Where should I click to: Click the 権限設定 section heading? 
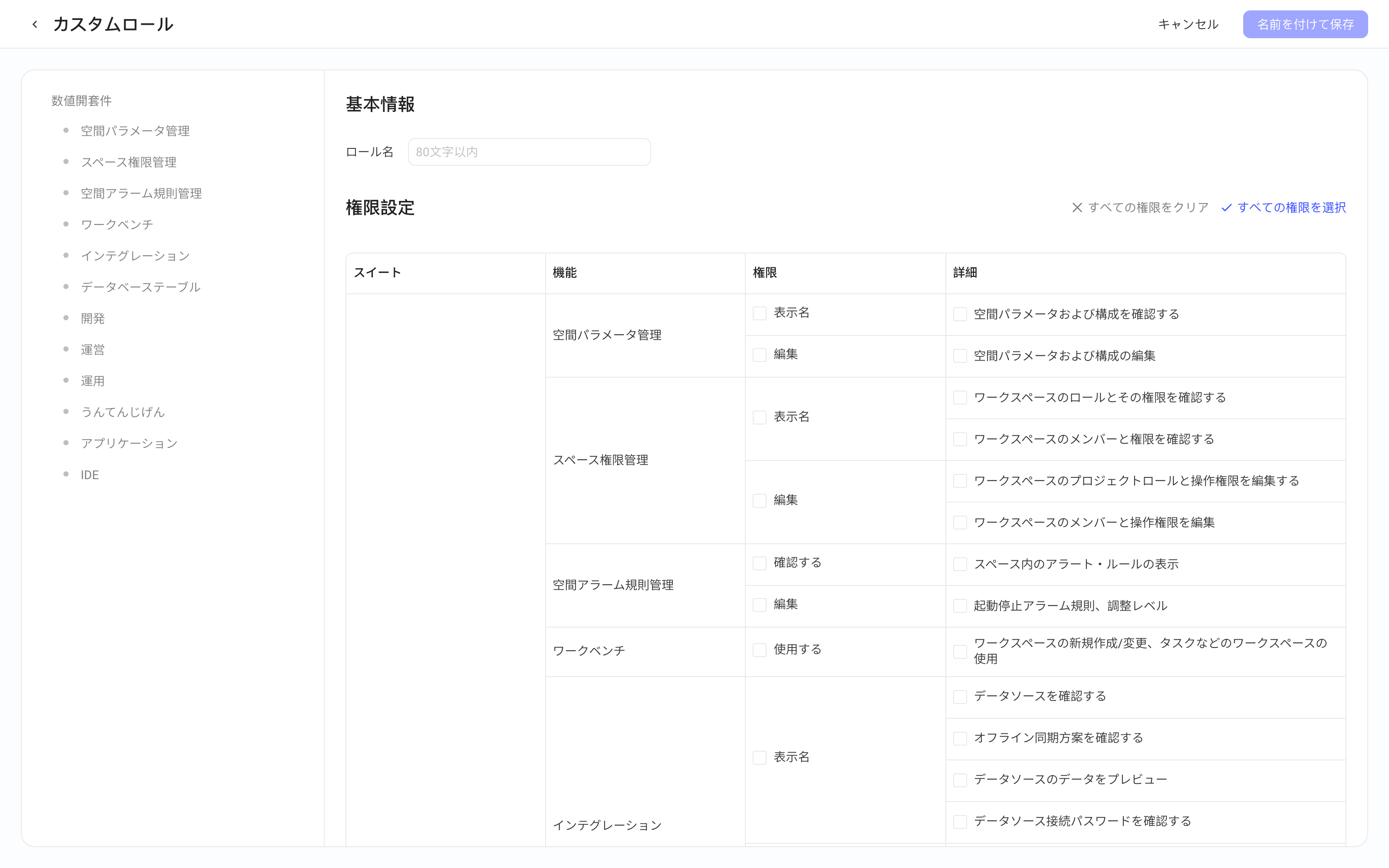pos(380,208)
